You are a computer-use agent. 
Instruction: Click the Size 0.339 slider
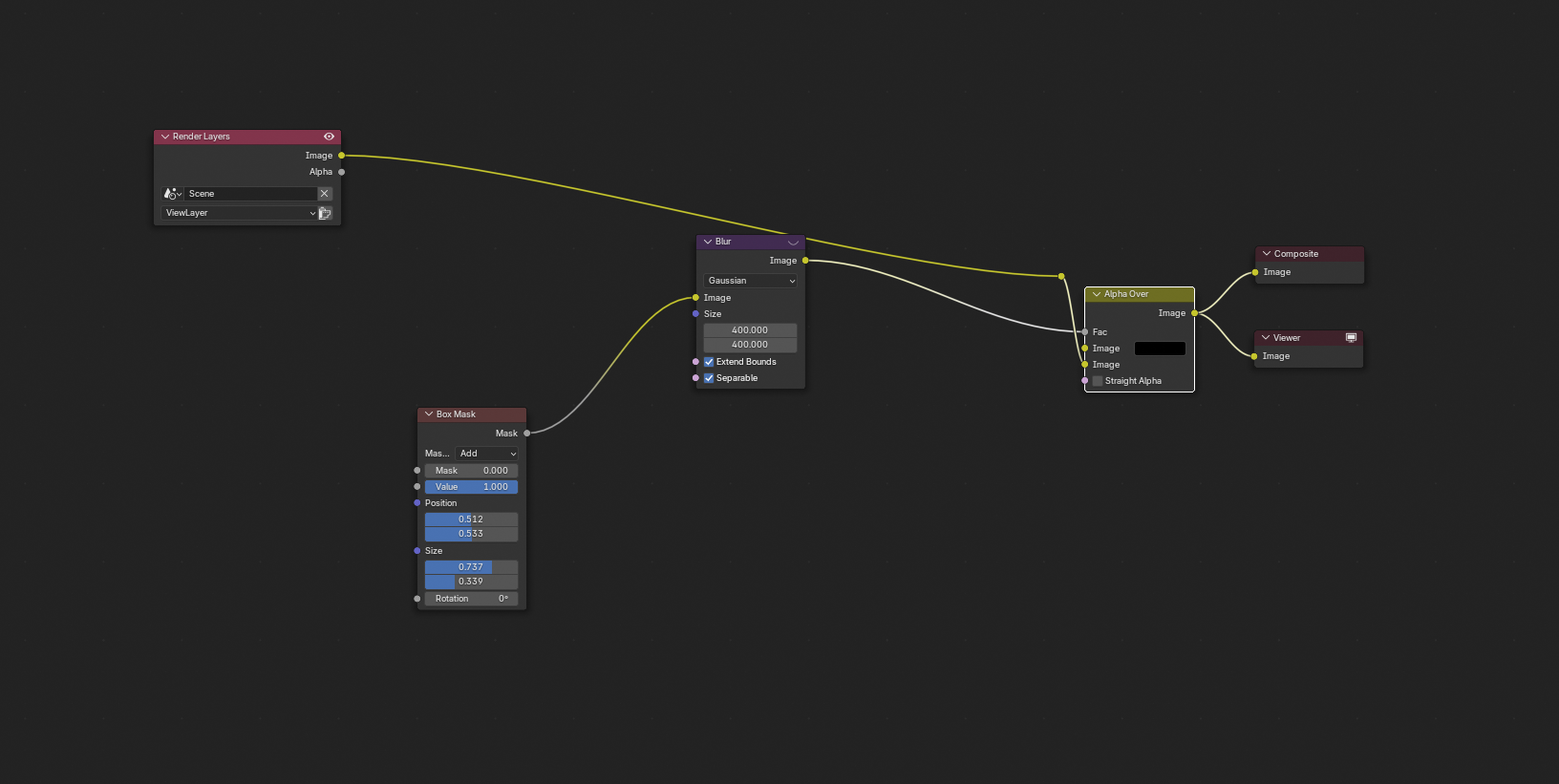coord(472,582)
